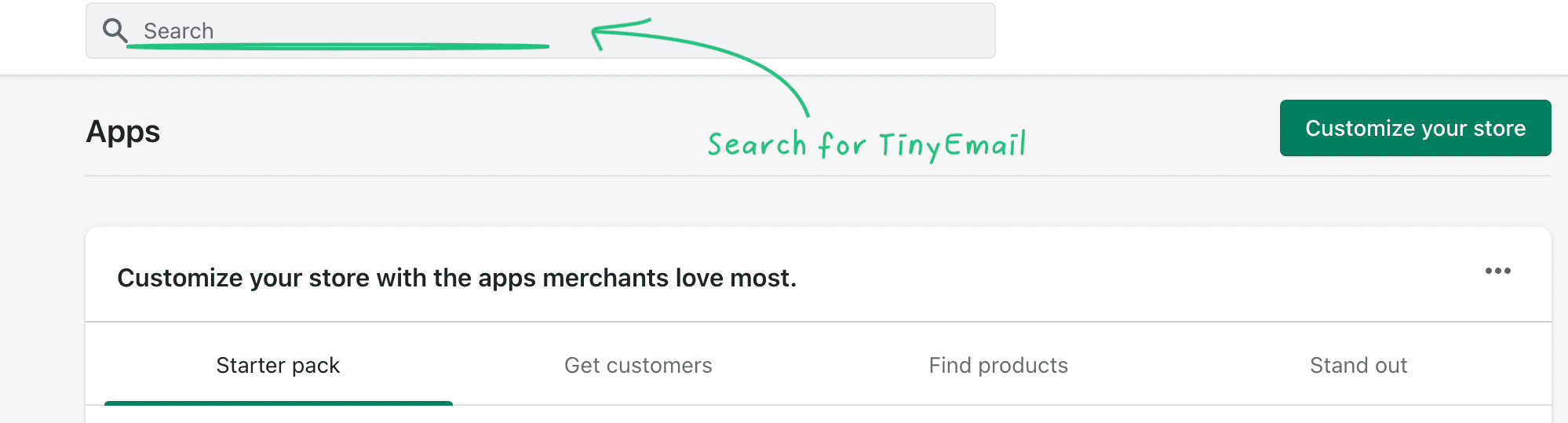
Task: Click the Apps page heading
Action: point(123,131)
